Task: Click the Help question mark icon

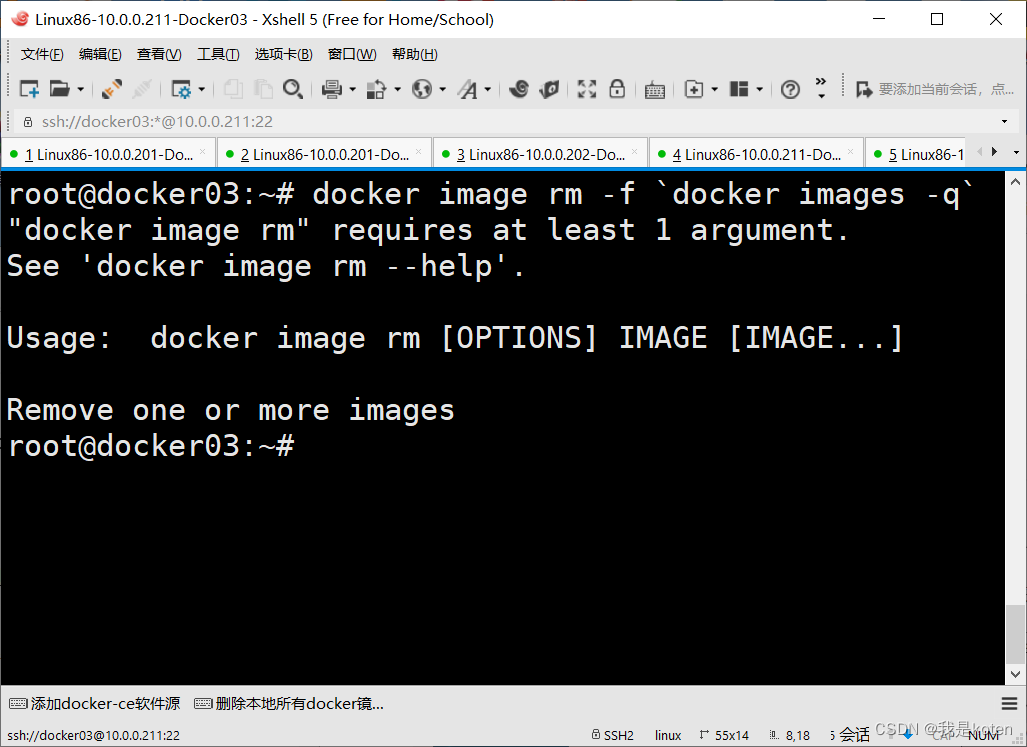Action: pyautogui.click(x=791, y=89)
